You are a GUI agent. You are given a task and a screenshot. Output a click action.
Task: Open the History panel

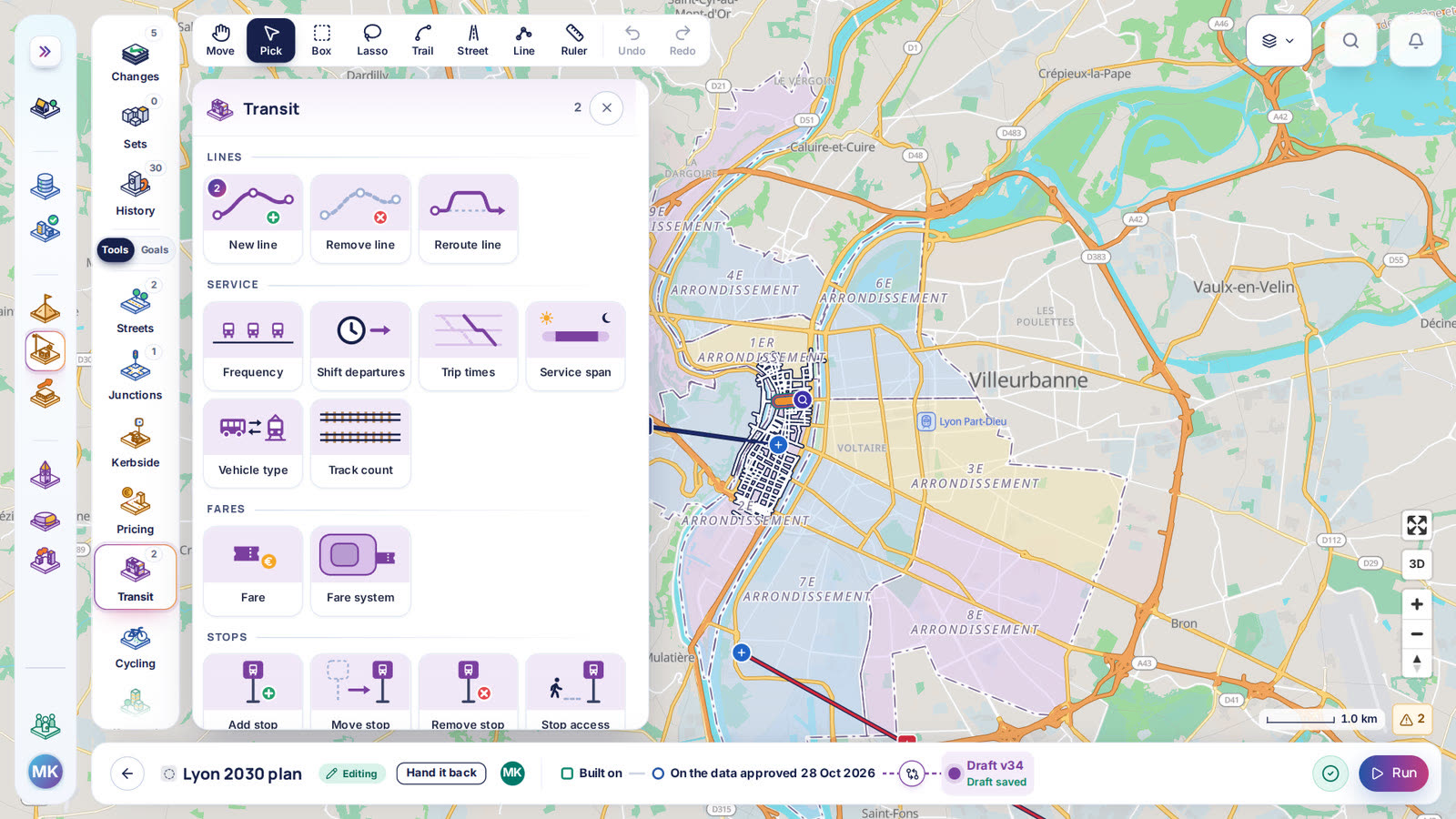[136, 190]
